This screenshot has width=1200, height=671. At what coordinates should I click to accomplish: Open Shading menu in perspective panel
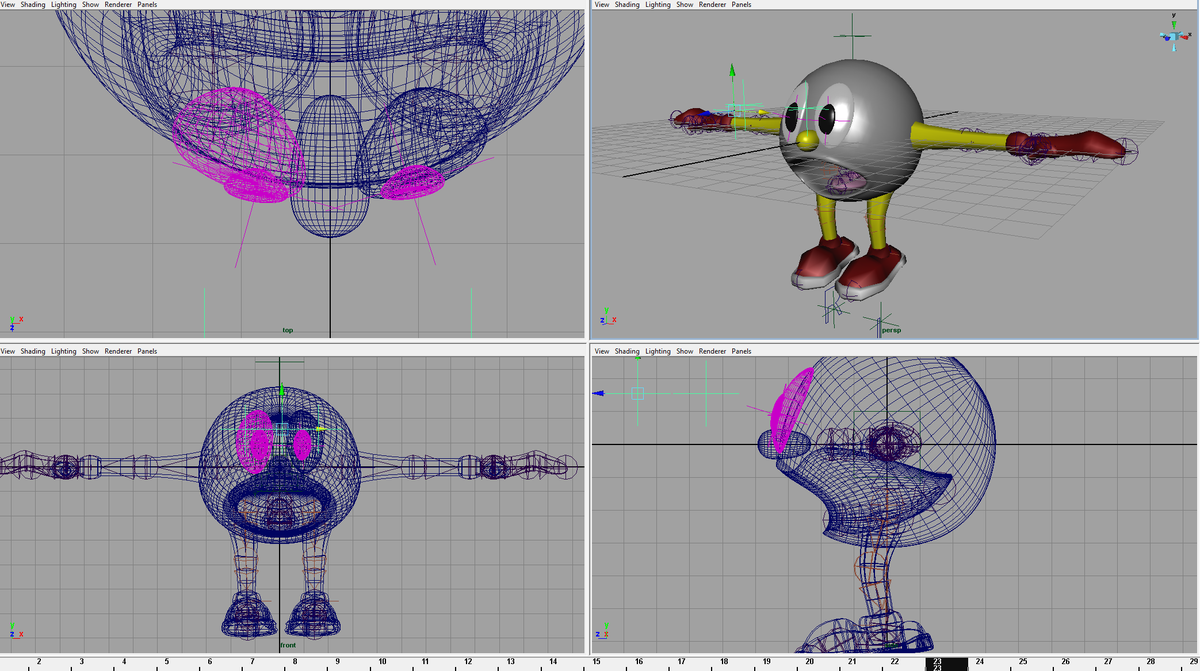(627, 4)
